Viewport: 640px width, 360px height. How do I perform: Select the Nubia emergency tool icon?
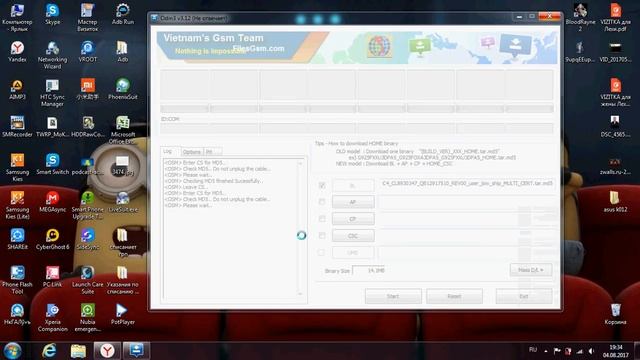(87, 318)
